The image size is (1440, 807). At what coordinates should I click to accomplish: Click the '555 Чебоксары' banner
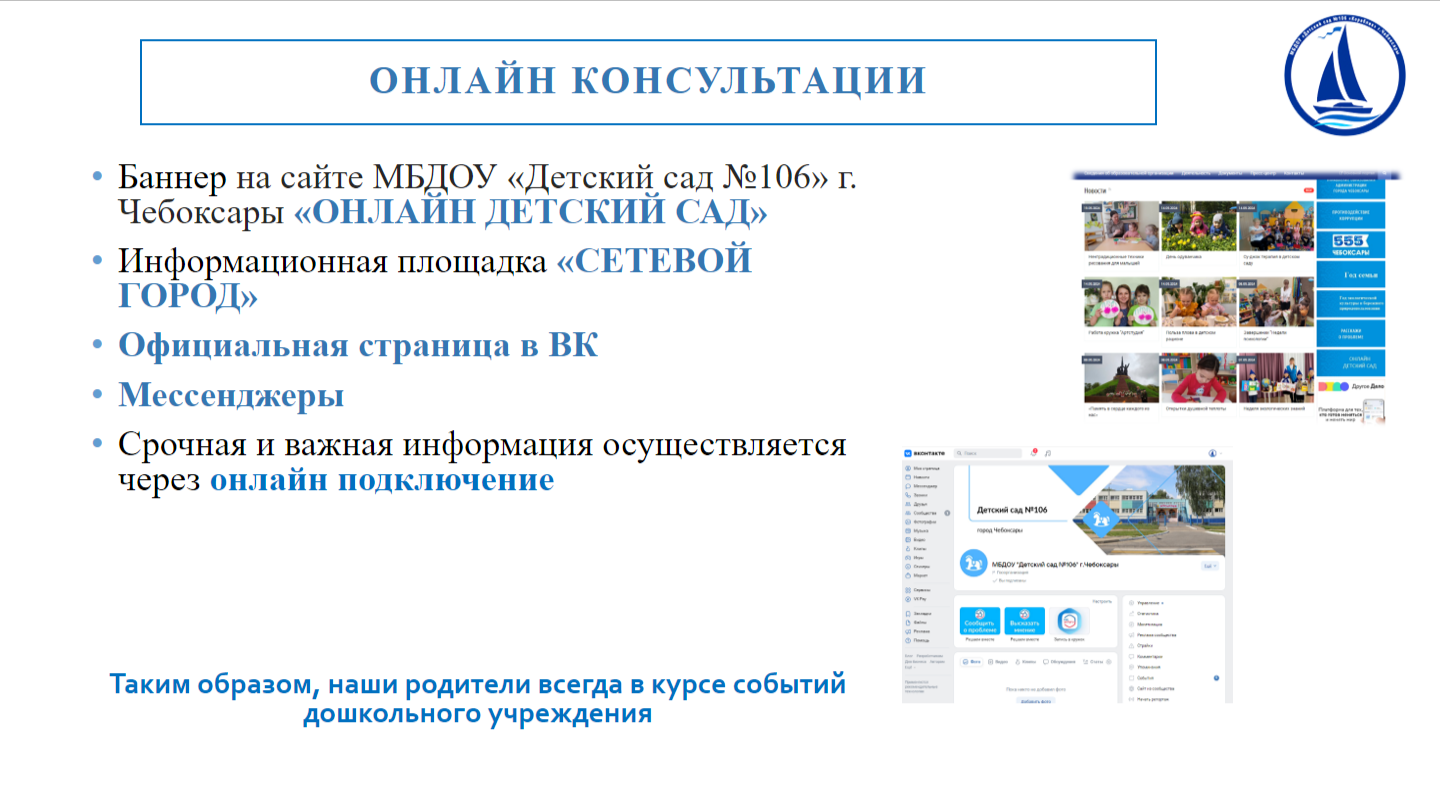click(x=1351, y=245)
